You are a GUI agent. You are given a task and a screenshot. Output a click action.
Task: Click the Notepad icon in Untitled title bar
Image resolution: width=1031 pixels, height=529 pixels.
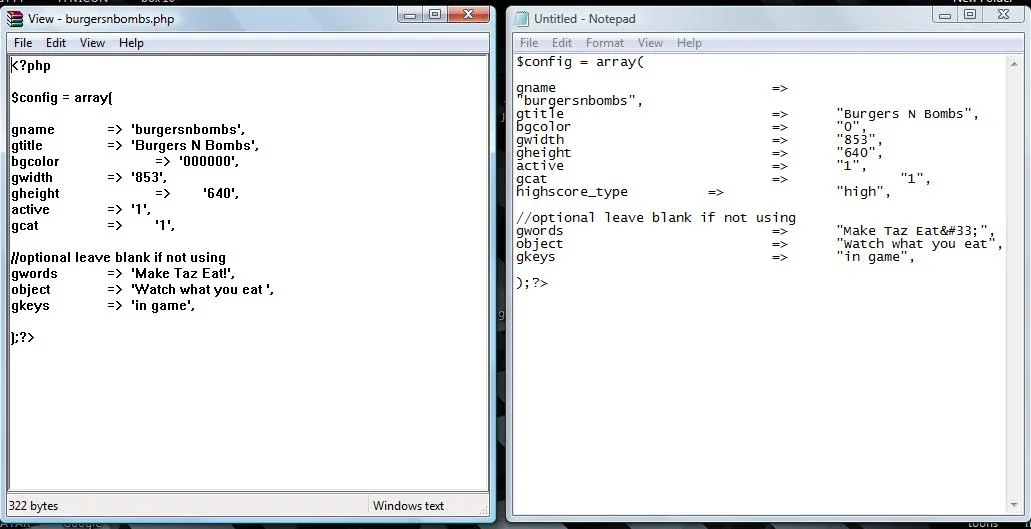(521, 19)
